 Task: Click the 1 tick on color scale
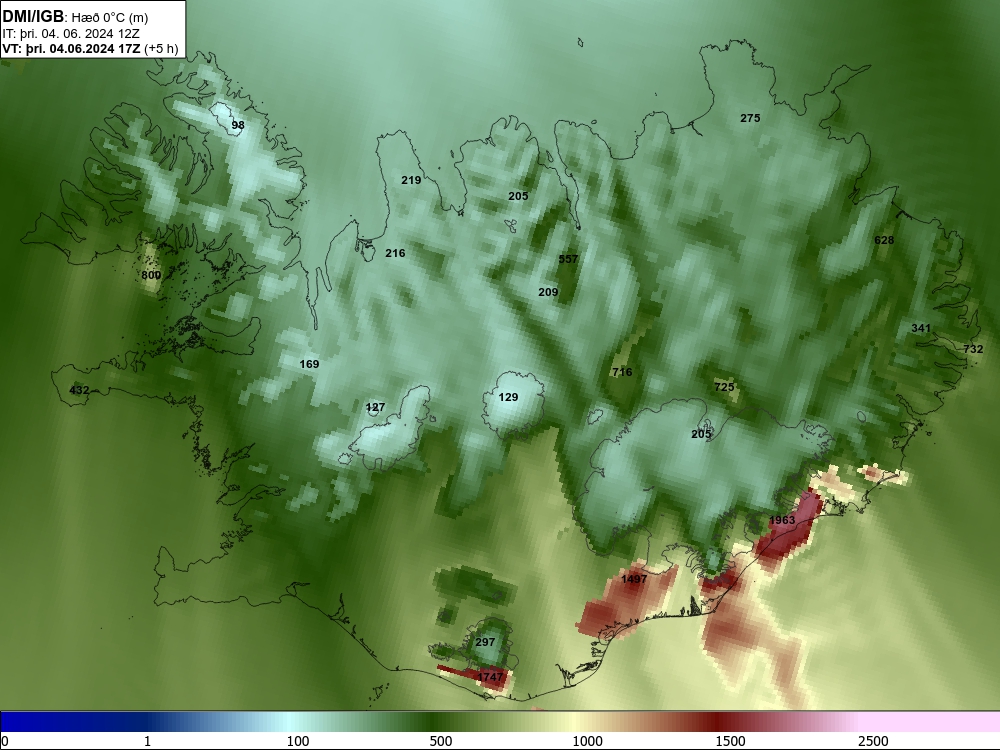[147, 741]
